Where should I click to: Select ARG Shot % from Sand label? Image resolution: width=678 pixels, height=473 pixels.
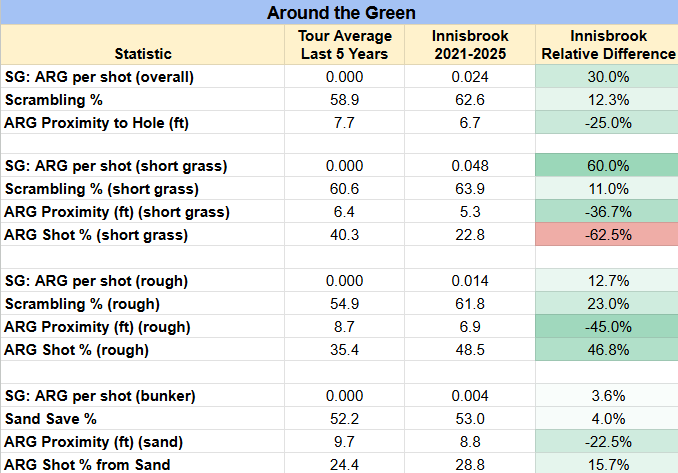pos(87,465)
